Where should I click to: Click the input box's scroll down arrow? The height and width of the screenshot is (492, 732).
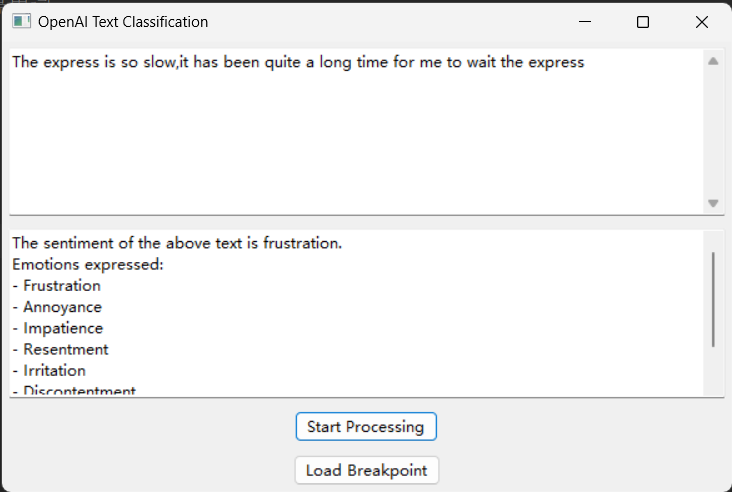pos(713,203)
